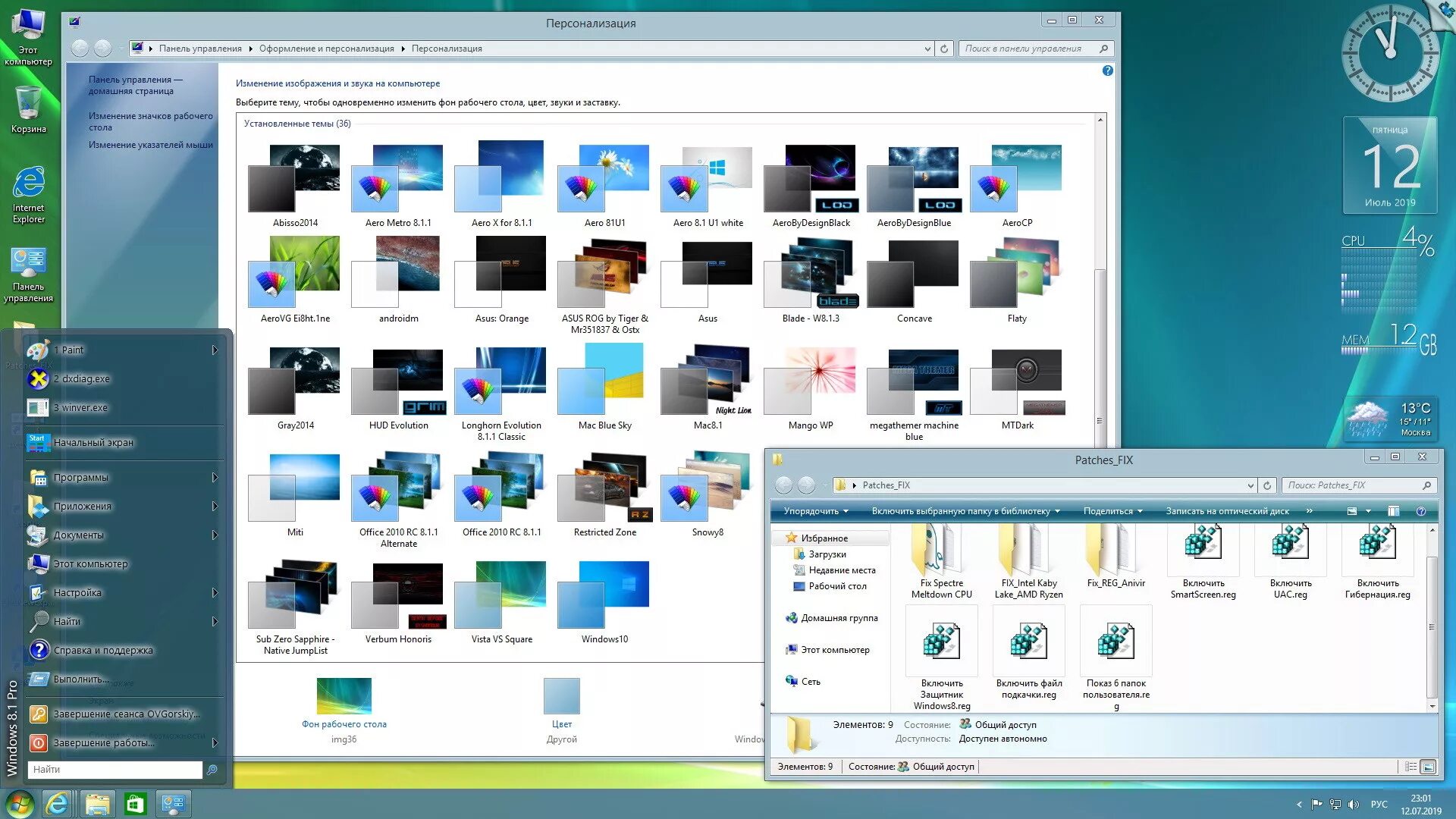Open Справка и поддержка from the Start menu
This screenshot has height=819, width=1456.
click(x=102, y=650)
